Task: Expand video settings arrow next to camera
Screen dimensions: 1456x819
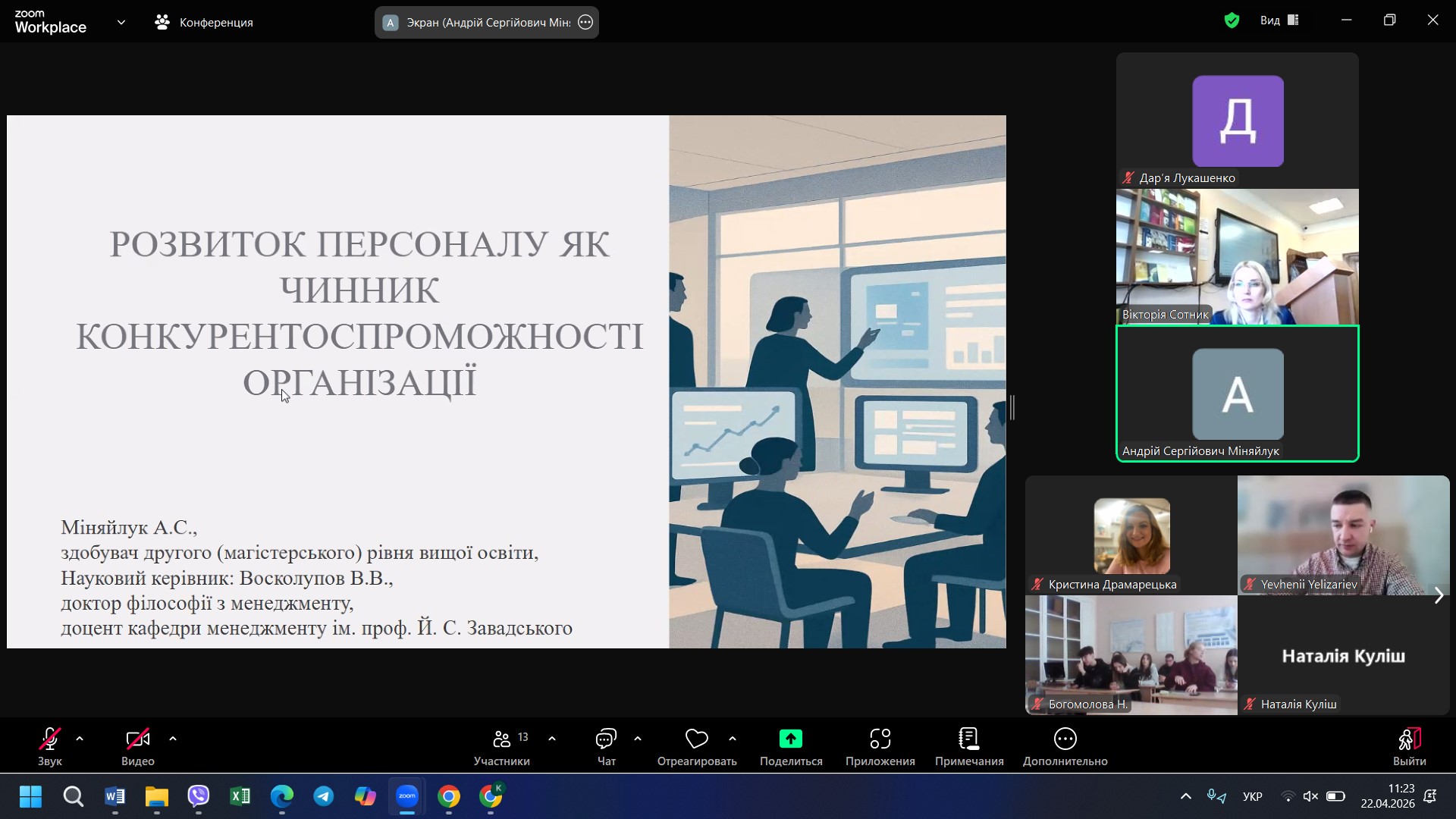Action: pos(173,738)
